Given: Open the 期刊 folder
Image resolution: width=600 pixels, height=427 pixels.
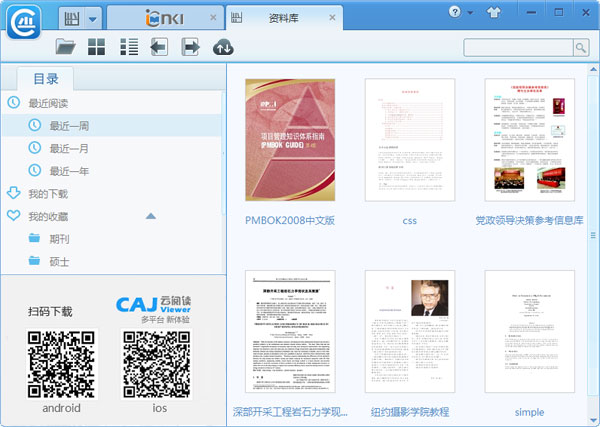Looking at the screenshot, I should (x=59, y=239).
